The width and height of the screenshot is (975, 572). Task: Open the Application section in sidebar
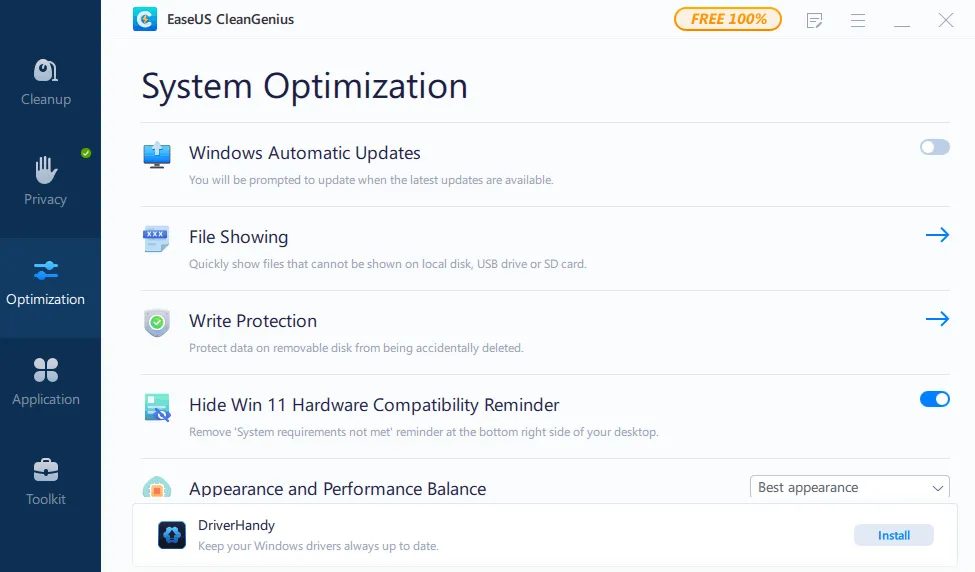[46, 382]
